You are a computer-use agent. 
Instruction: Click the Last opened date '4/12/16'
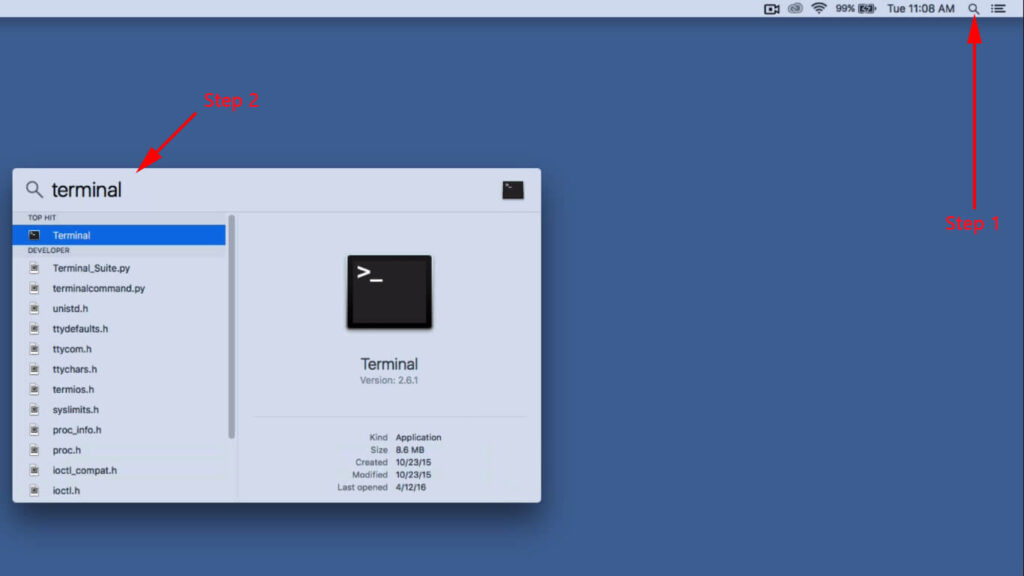(x=411, y=487)
